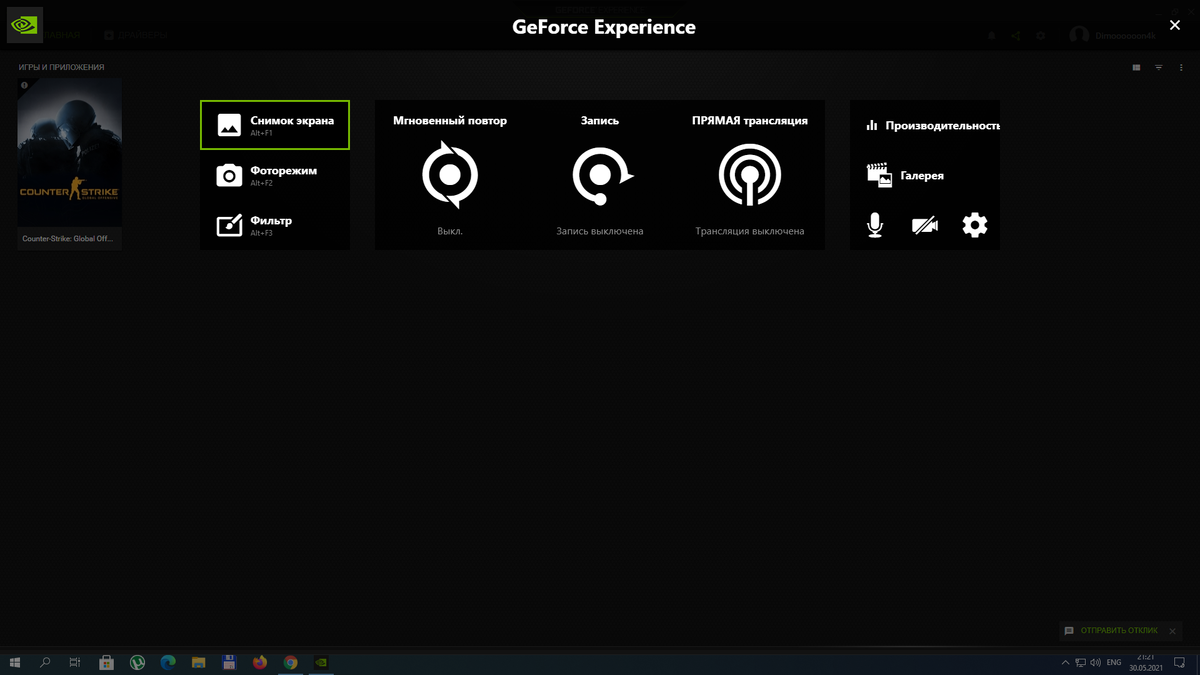Click the ОТПРАВИТЬ ОТКЛИК feedback link
1200x675 pixels.
click(x=1119, y=631)
